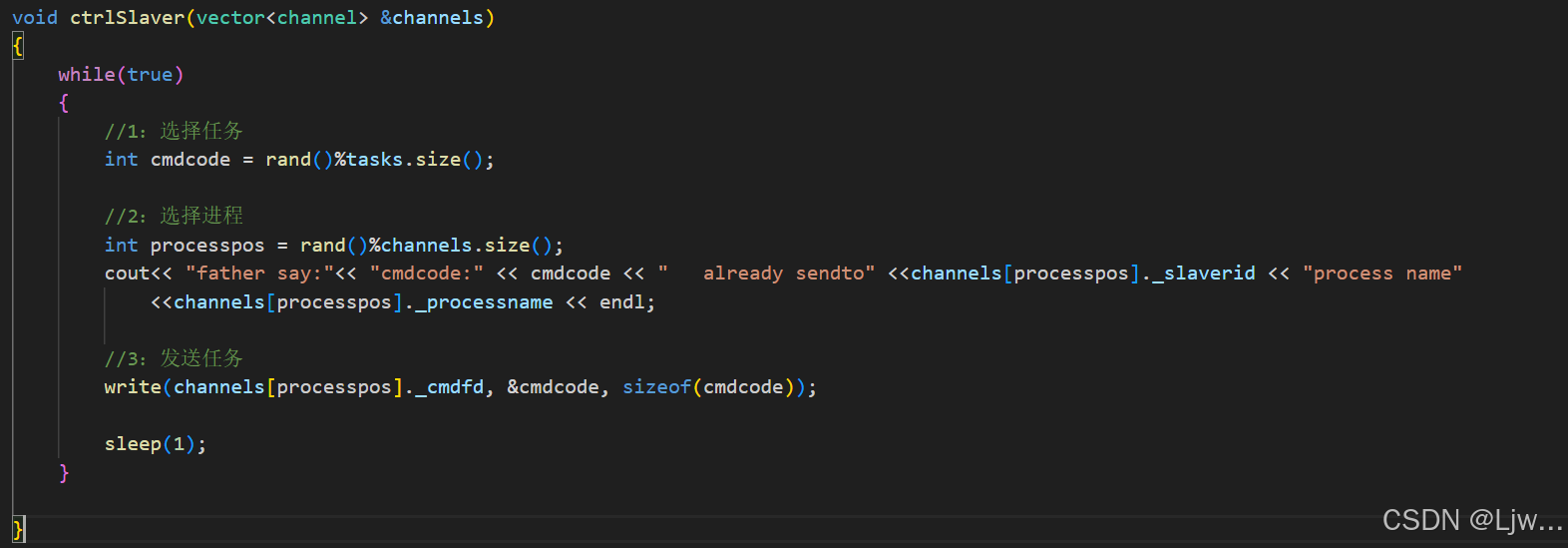Click the true literal in the while condition

[150, 75]
